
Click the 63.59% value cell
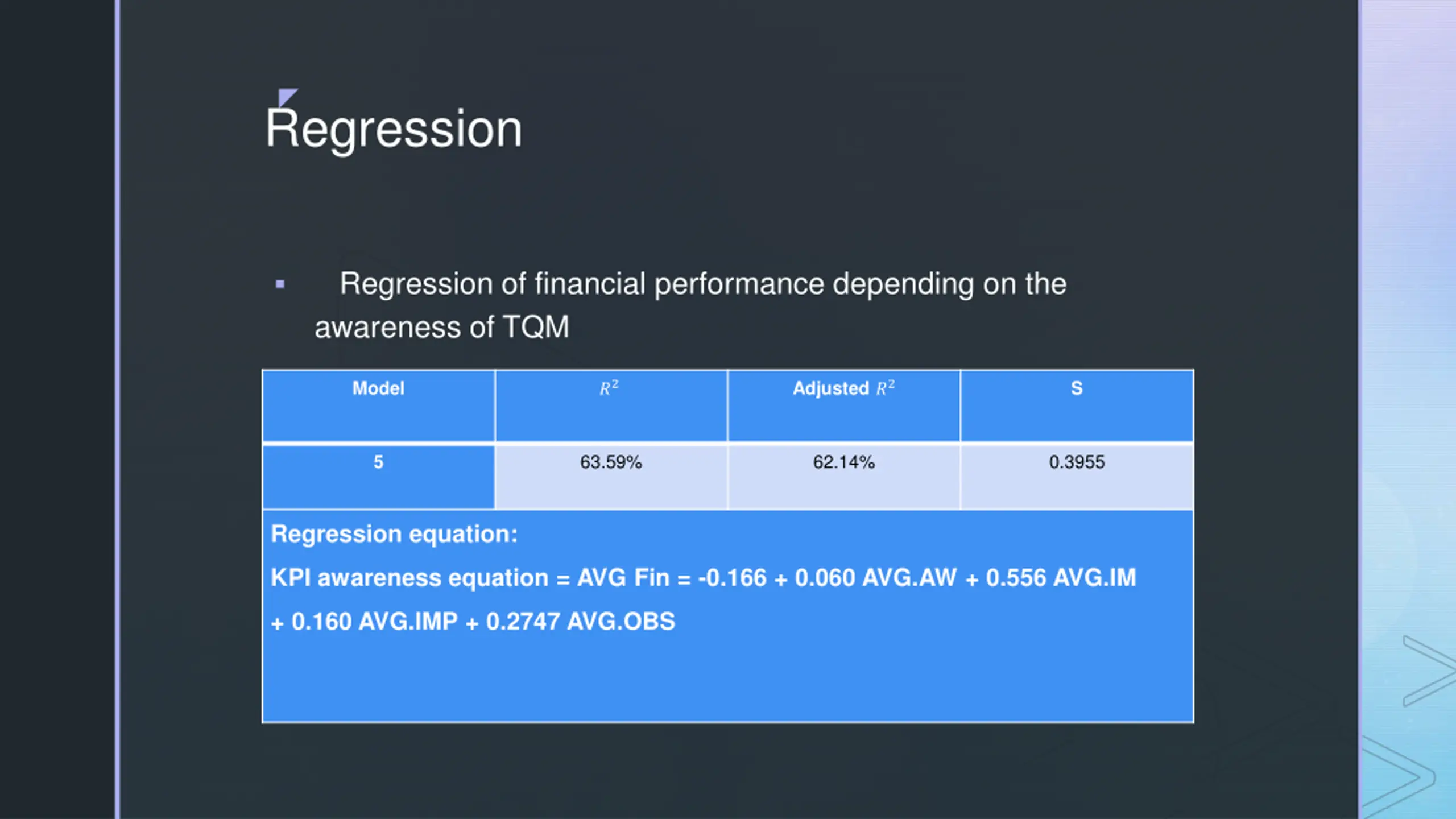611,476
